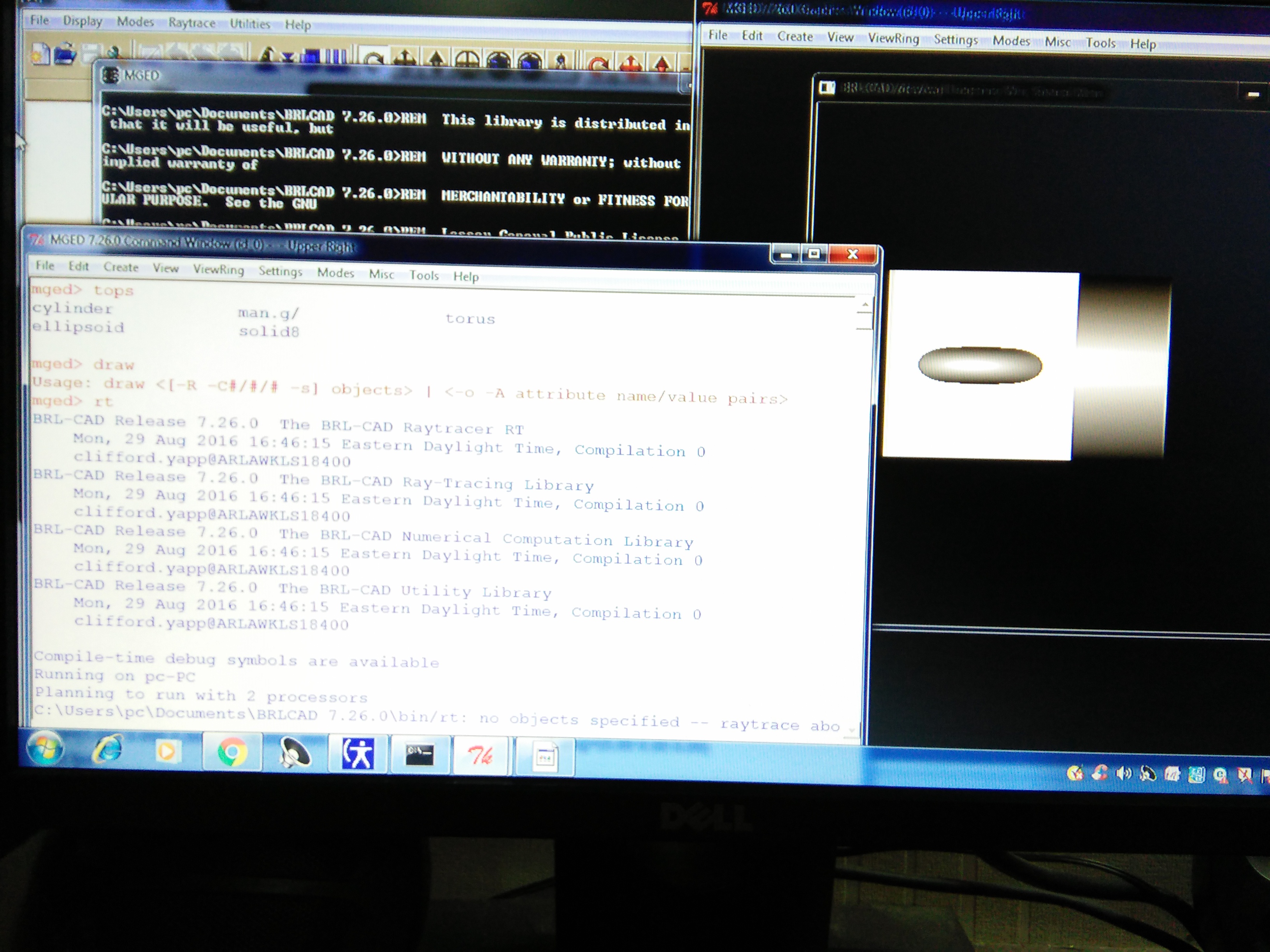Image resolution: width=1270 pixels, height=952 pixels.
Task: Maximize the MGED Command Window
Action: [814, 253]
